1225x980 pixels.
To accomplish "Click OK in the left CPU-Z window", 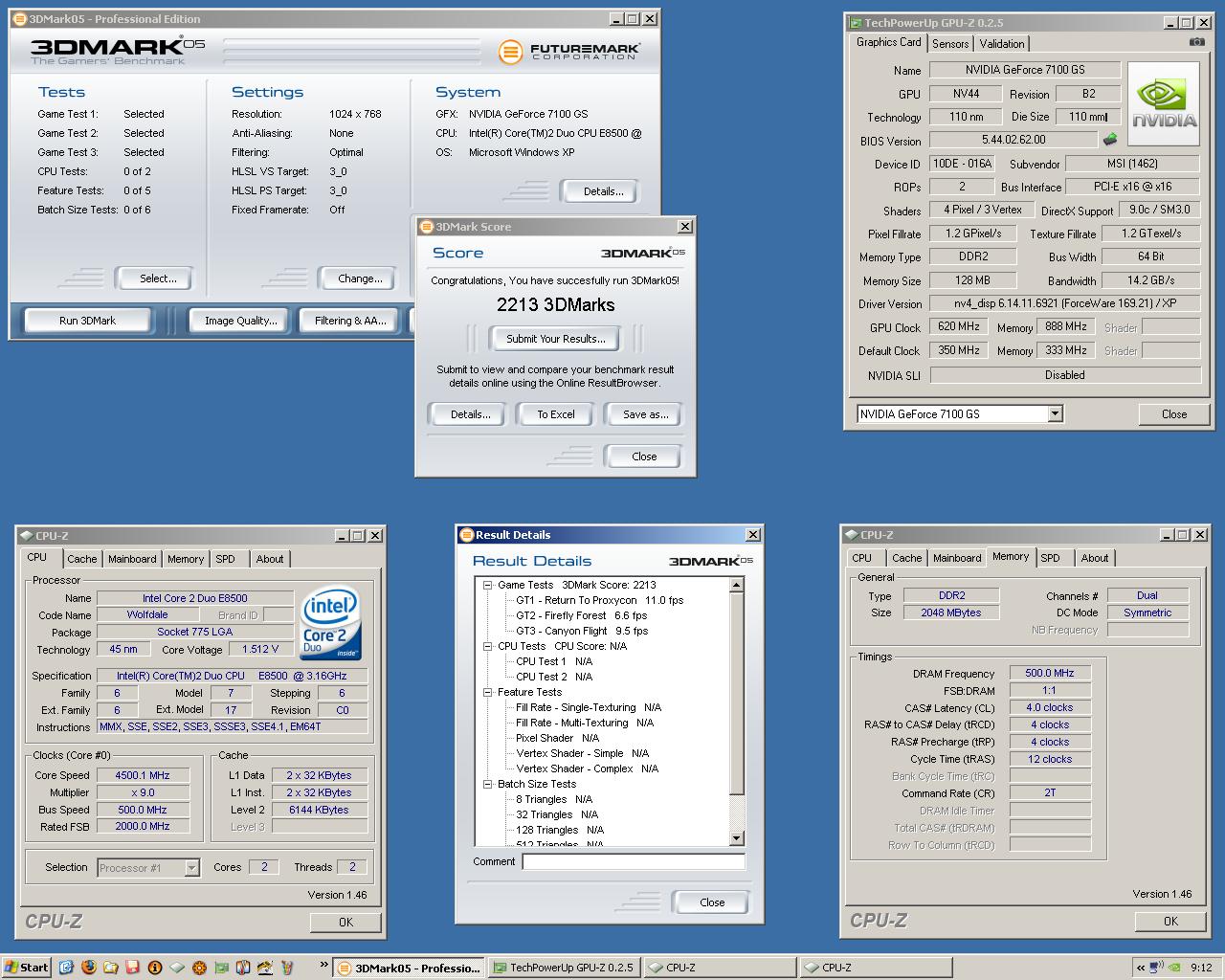I will (345, 923).
